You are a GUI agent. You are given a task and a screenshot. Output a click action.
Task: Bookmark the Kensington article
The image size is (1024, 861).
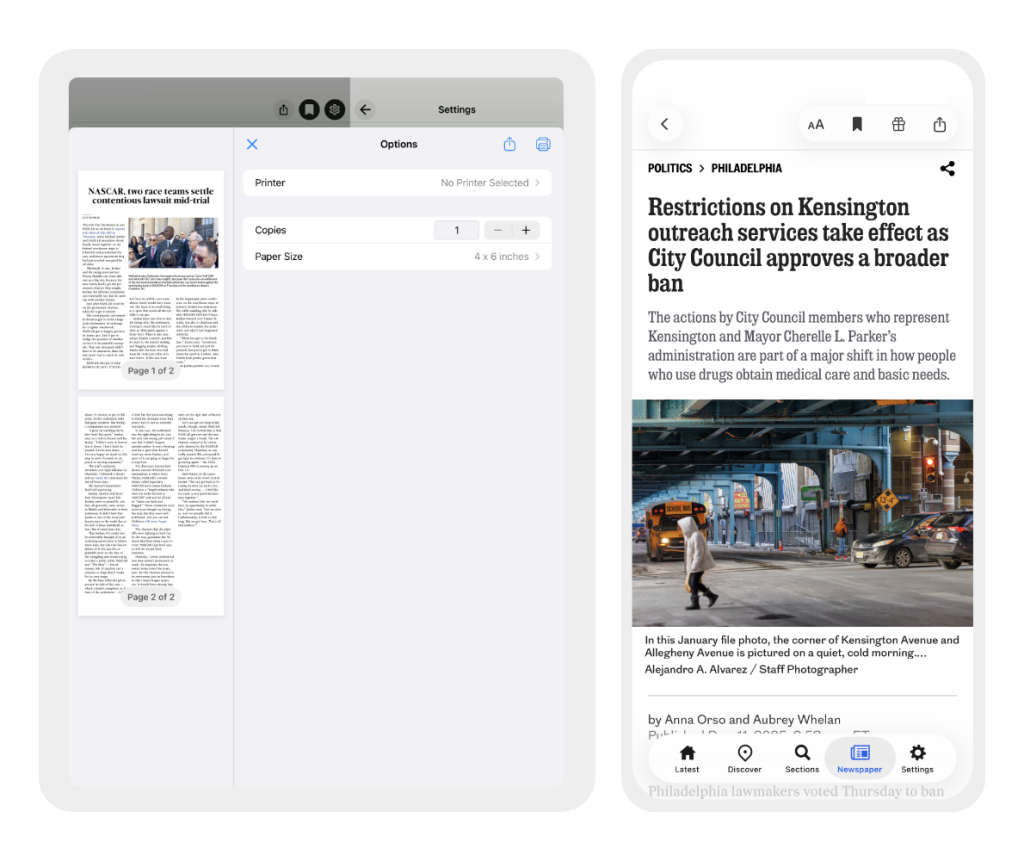pos(857,125)
